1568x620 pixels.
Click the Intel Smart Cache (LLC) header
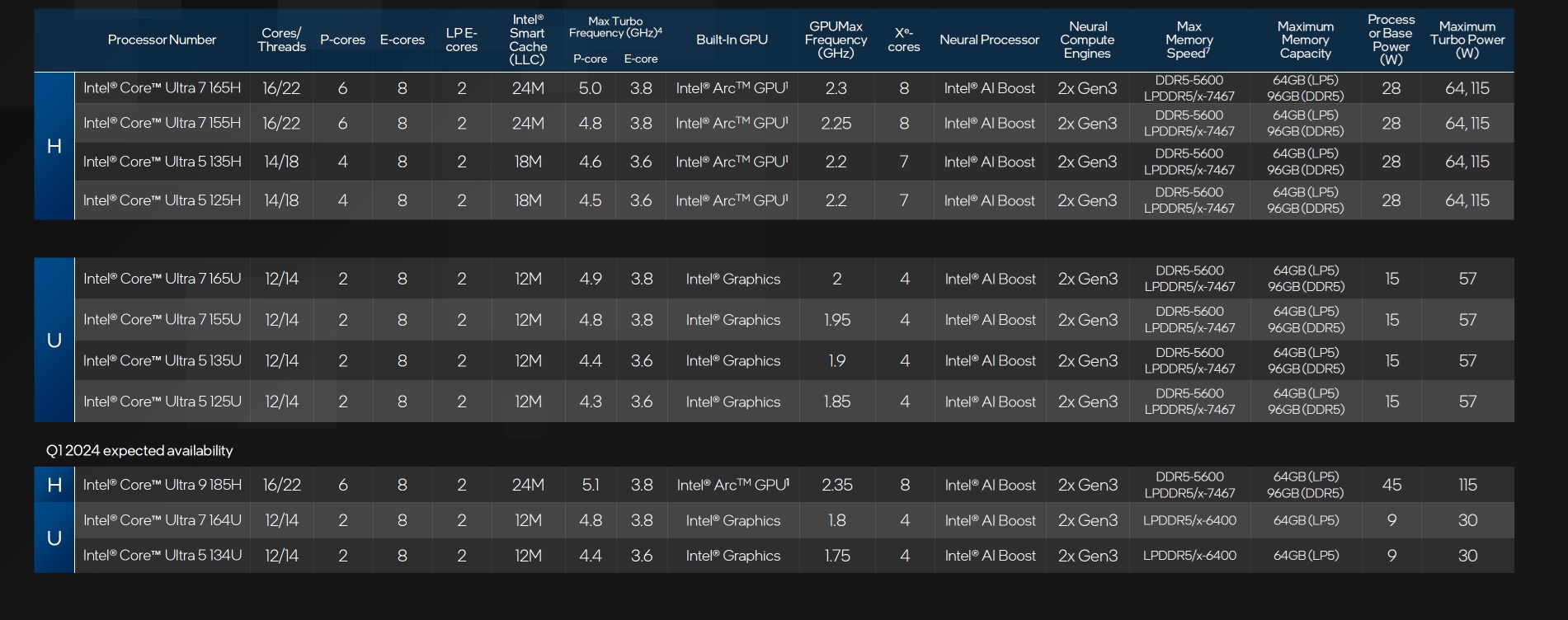(x=528, y=40)
